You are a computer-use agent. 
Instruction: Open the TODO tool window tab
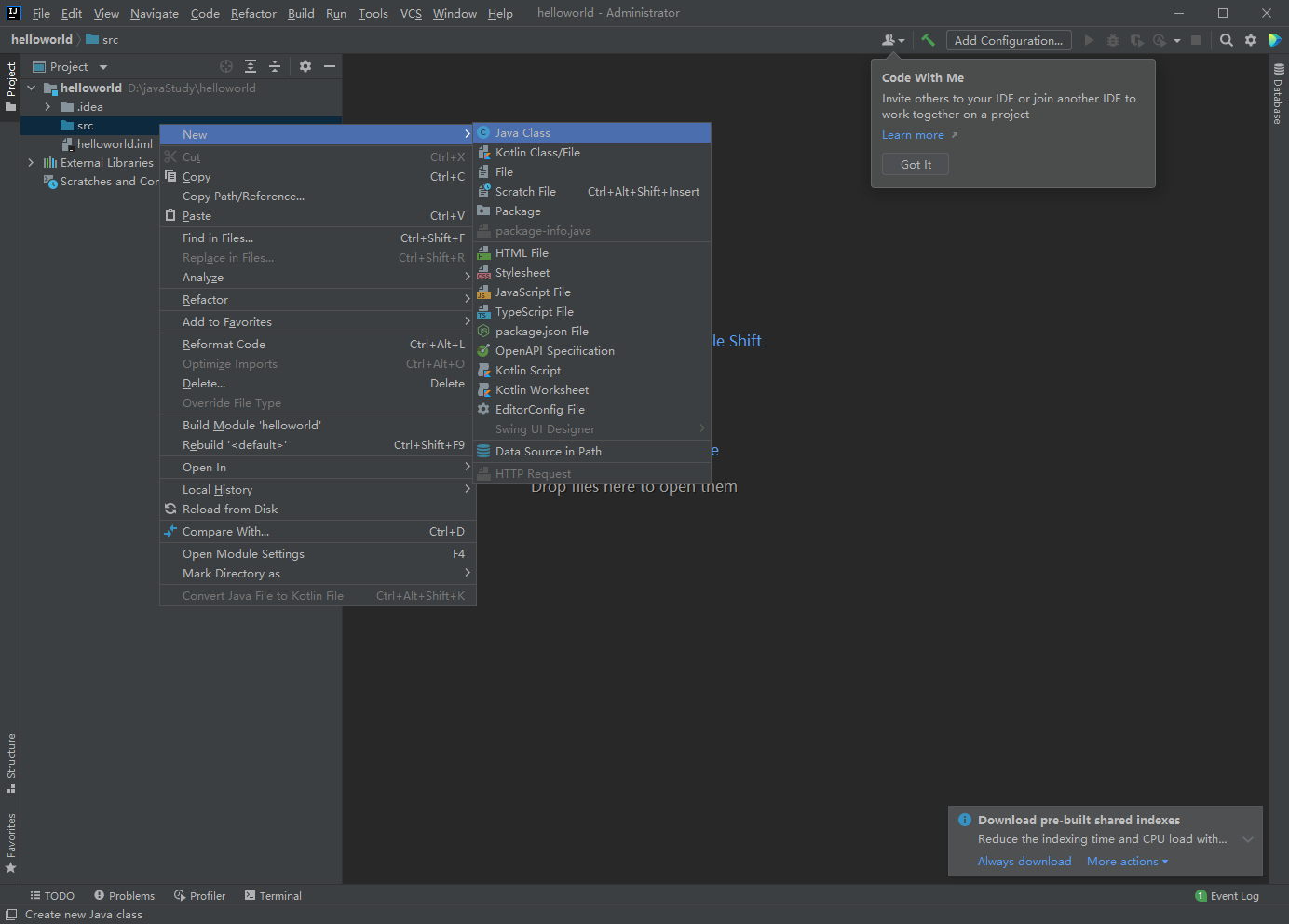[52, 896]
